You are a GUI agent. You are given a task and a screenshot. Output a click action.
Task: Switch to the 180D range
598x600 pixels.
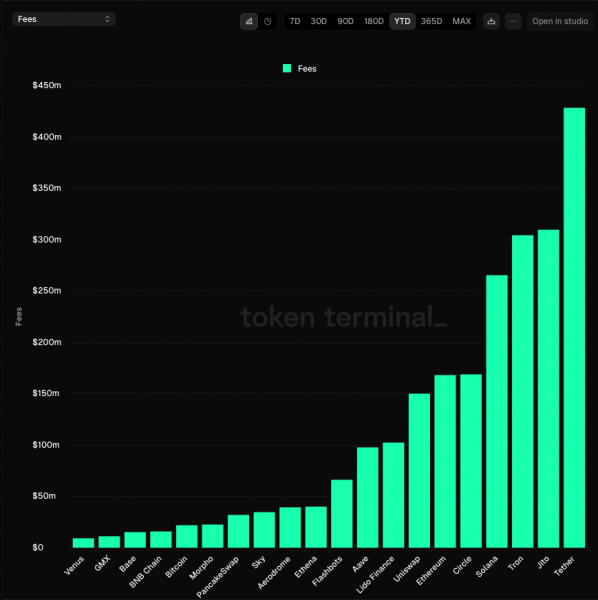click(x=374, y=21)
